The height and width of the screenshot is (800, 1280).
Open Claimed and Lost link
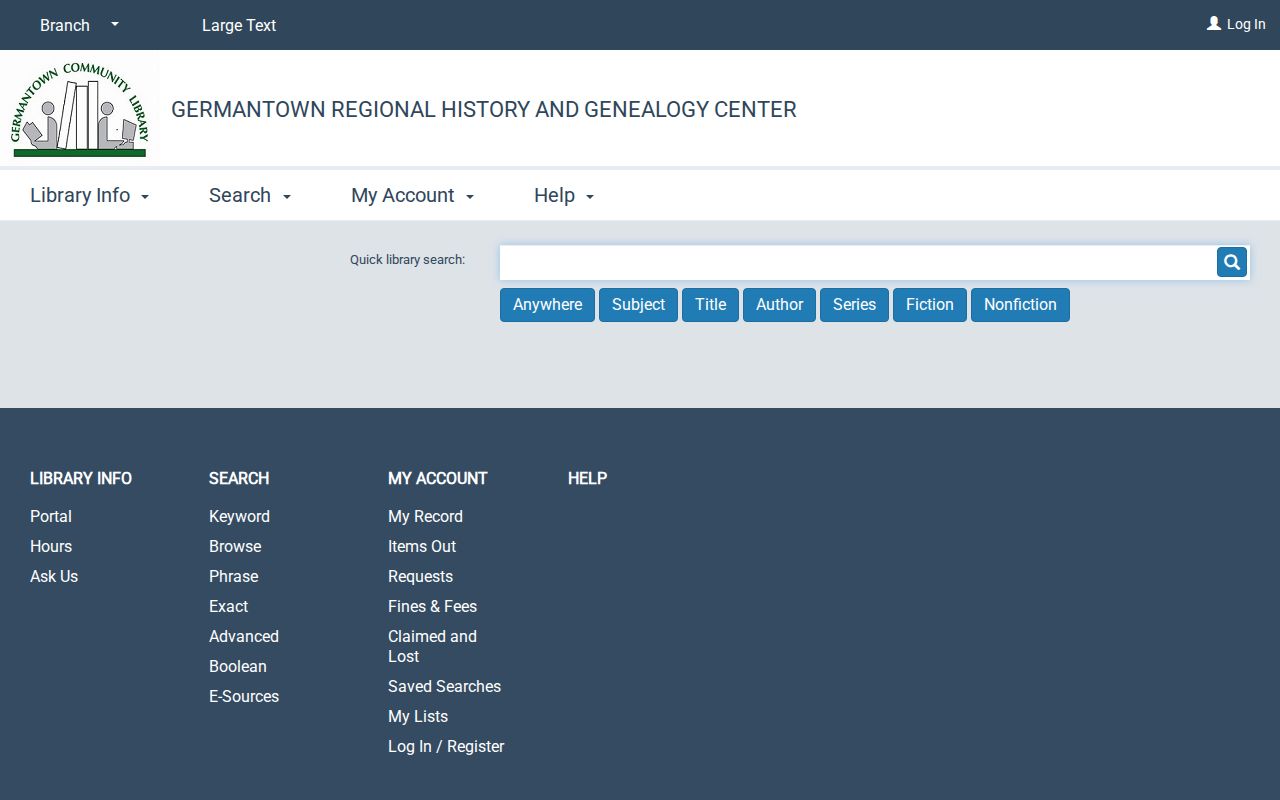pos(432,646)
